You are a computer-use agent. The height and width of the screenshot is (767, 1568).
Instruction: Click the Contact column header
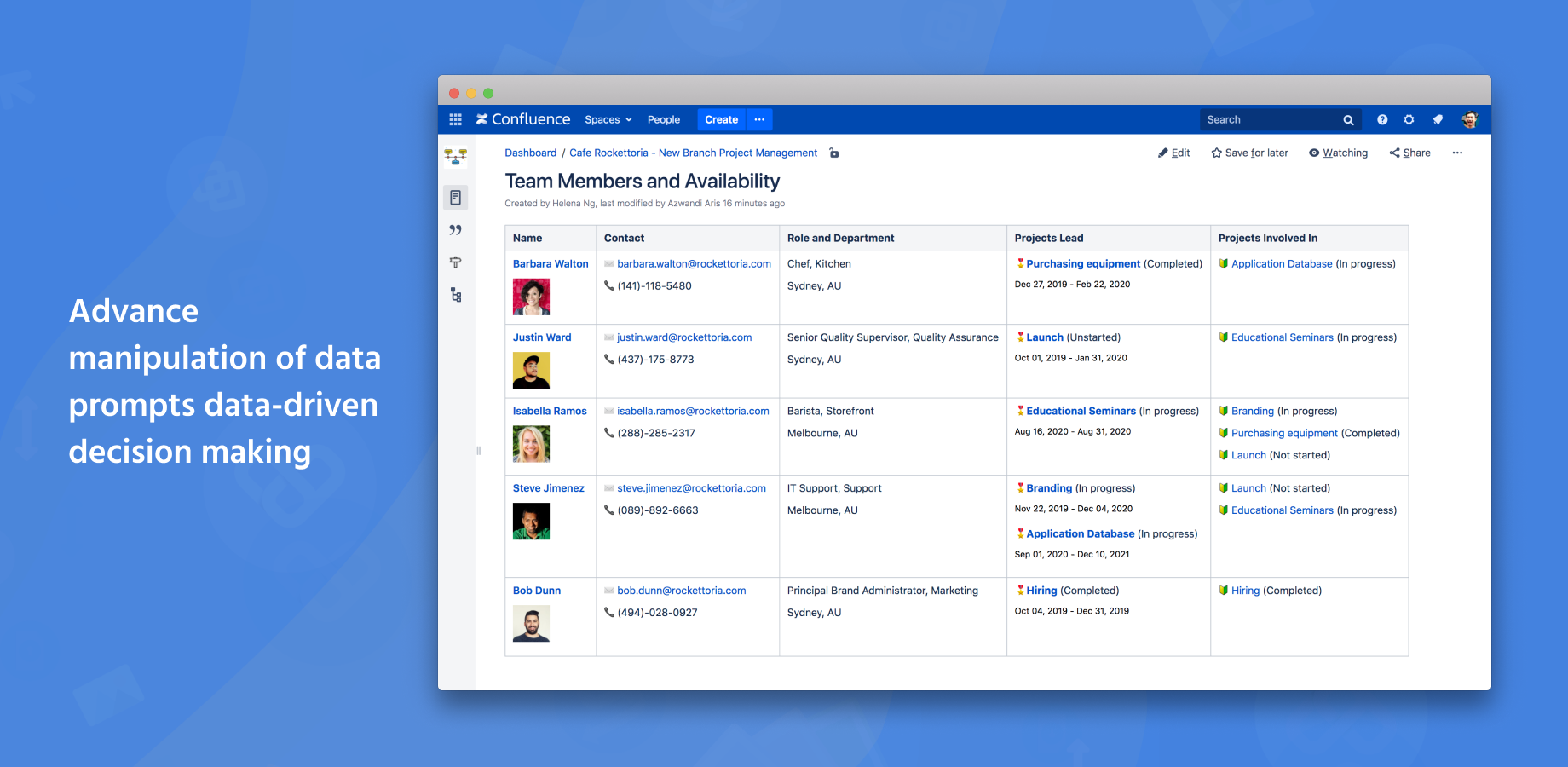[688, 239]
